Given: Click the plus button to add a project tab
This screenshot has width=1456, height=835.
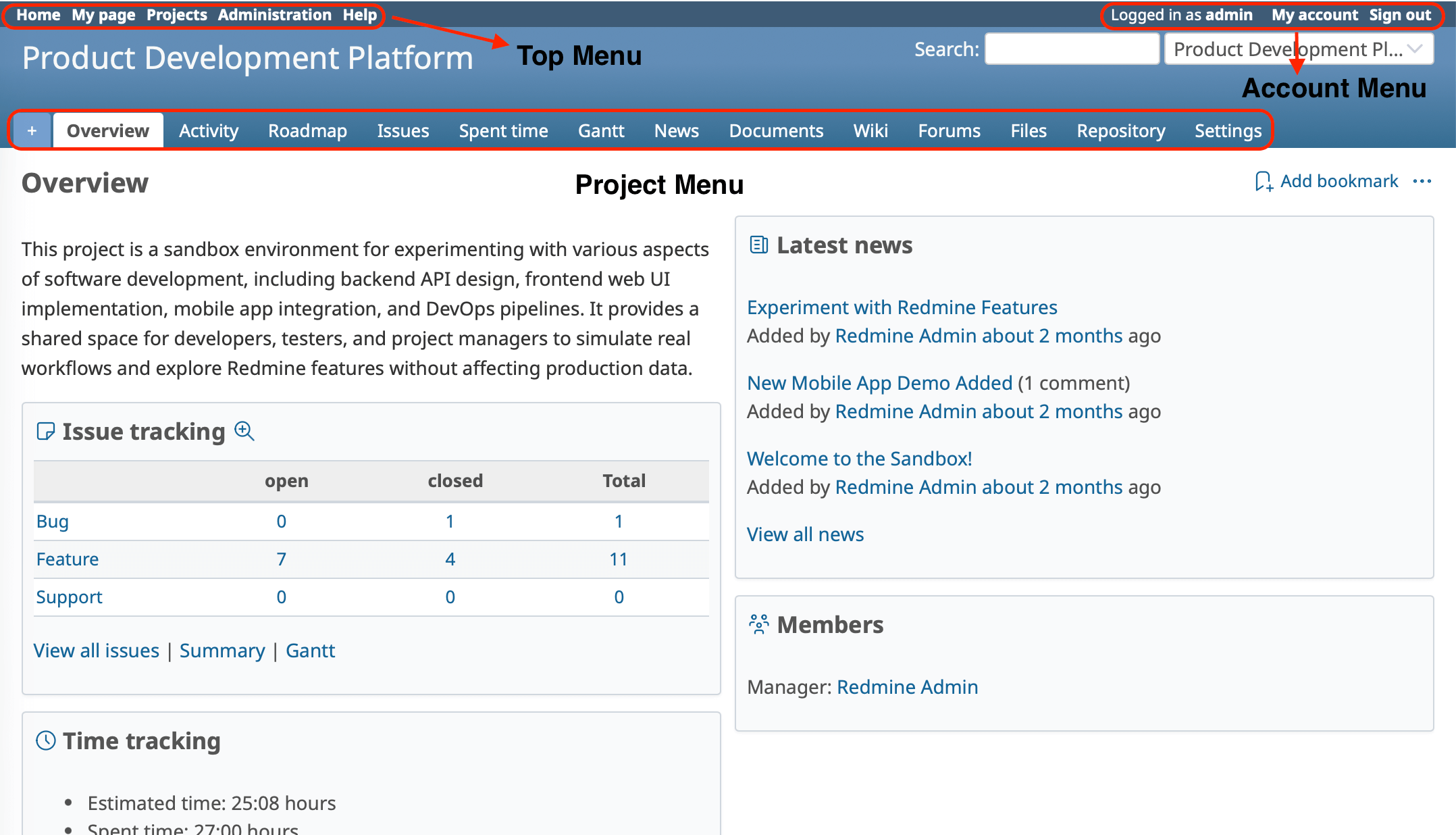Looking at the screenshot, I should tap(31, 130).
